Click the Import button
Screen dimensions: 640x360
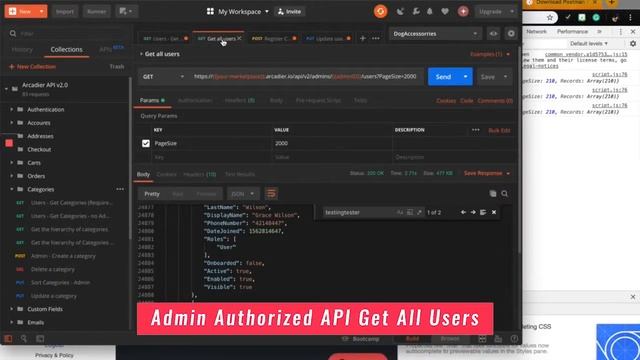click(64, 11)
